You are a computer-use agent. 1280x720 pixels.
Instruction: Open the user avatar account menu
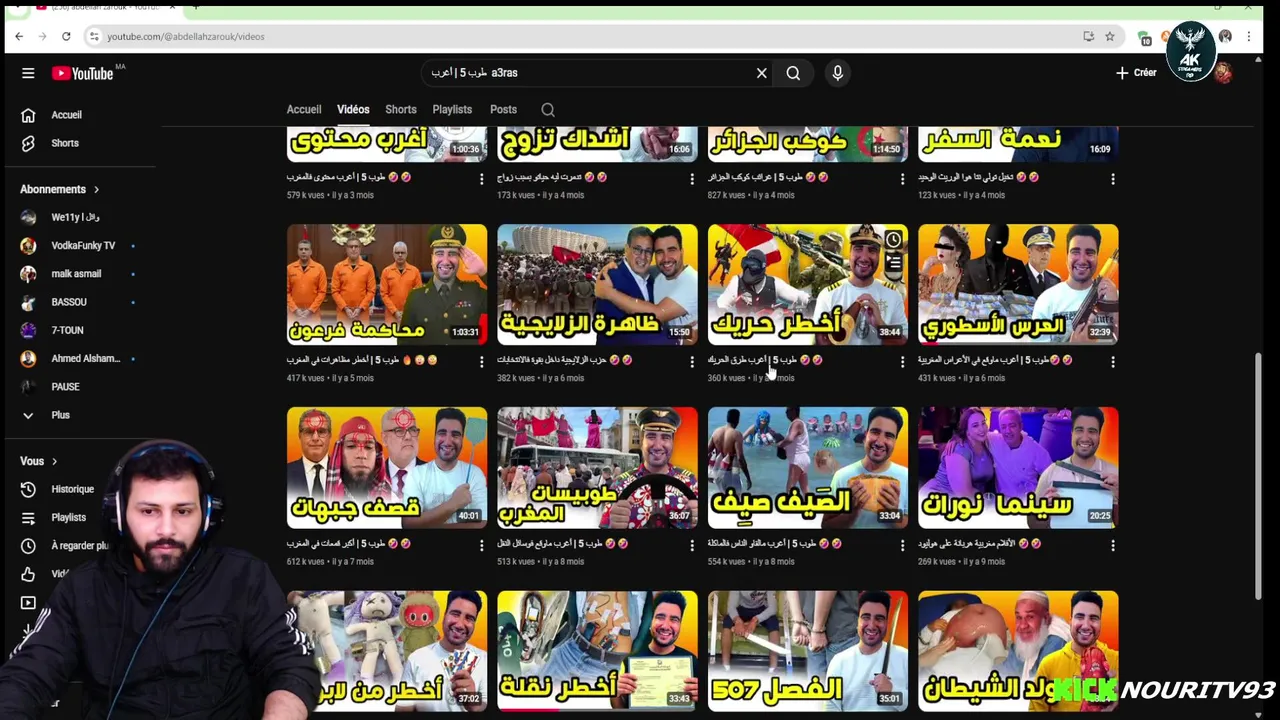click(x=1222, y=73)
